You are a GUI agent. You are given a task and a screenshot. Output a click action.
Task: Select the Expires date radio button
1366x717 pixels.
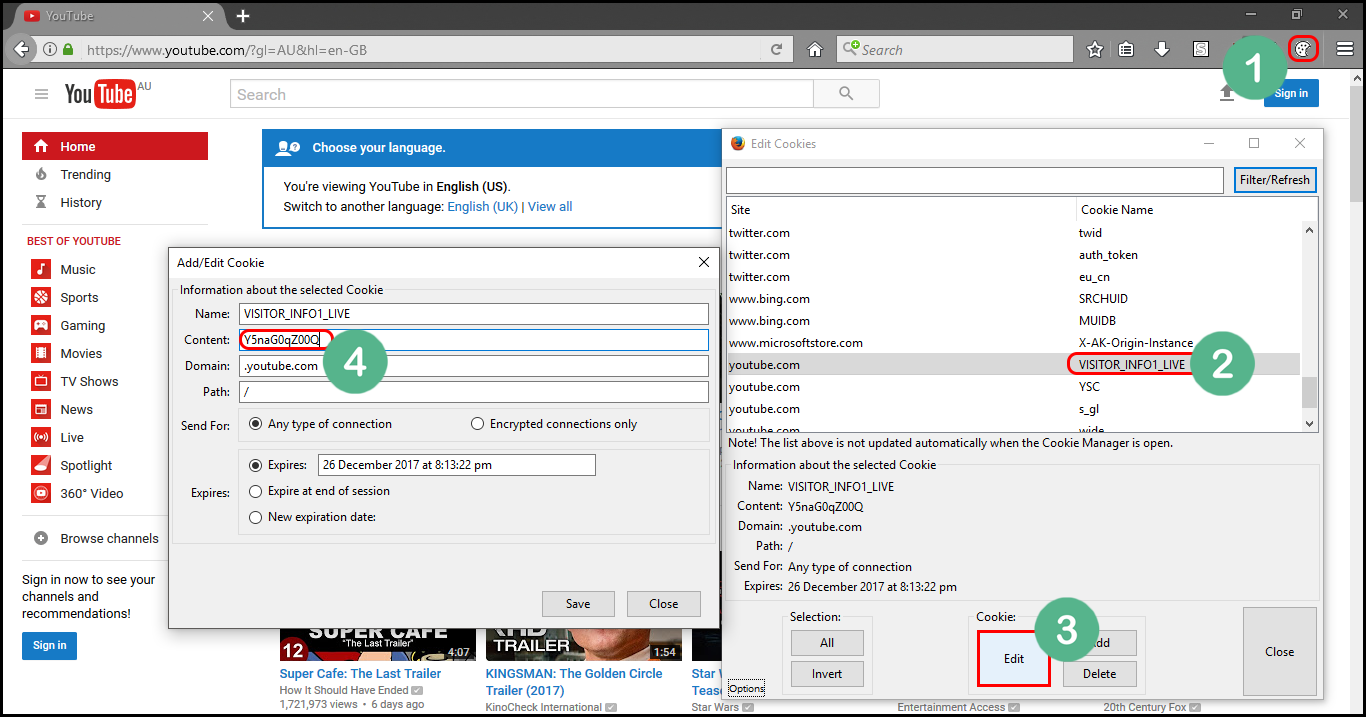point(256,465)
